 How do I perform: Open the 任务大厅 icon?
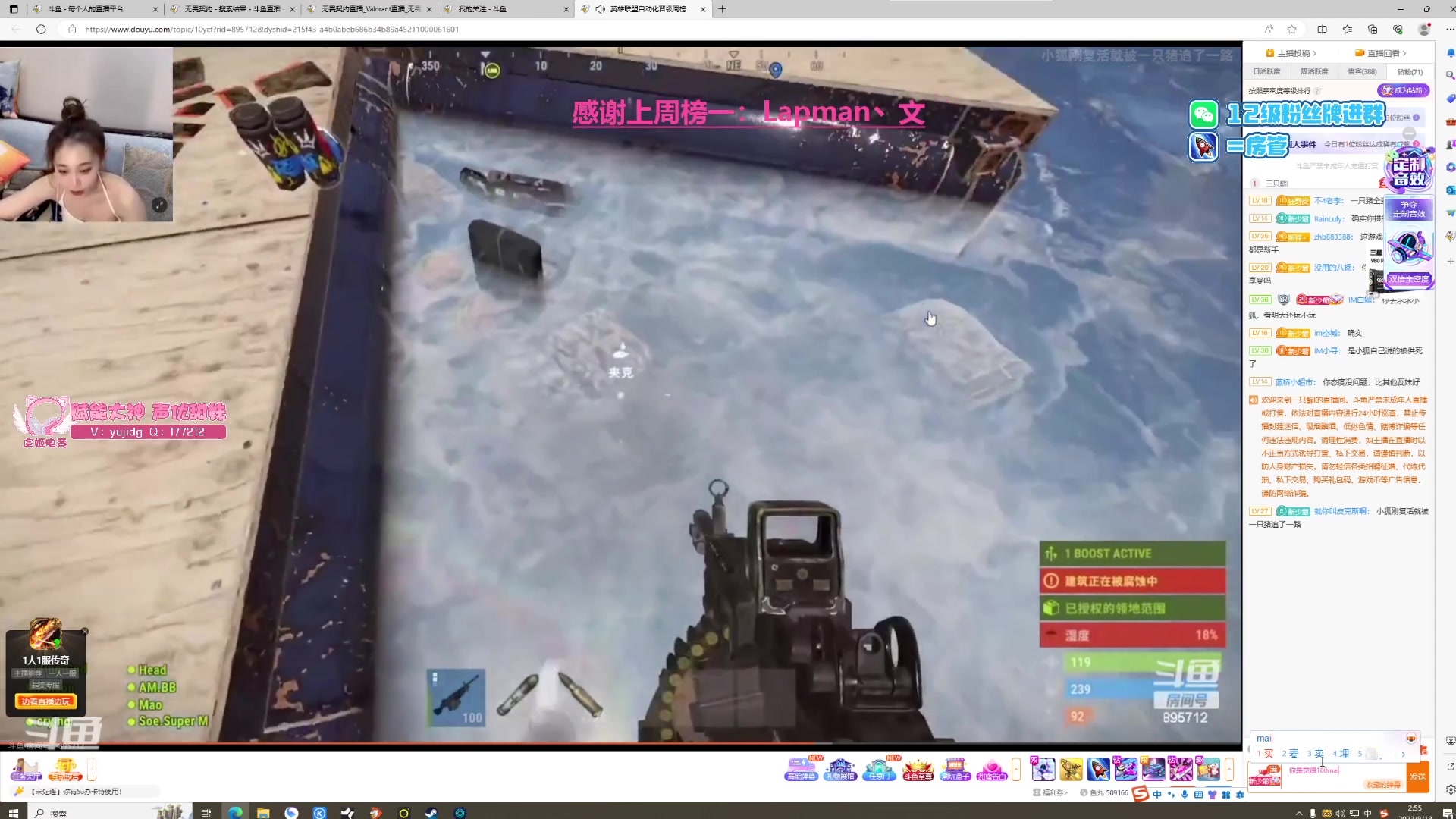point(27,769)
